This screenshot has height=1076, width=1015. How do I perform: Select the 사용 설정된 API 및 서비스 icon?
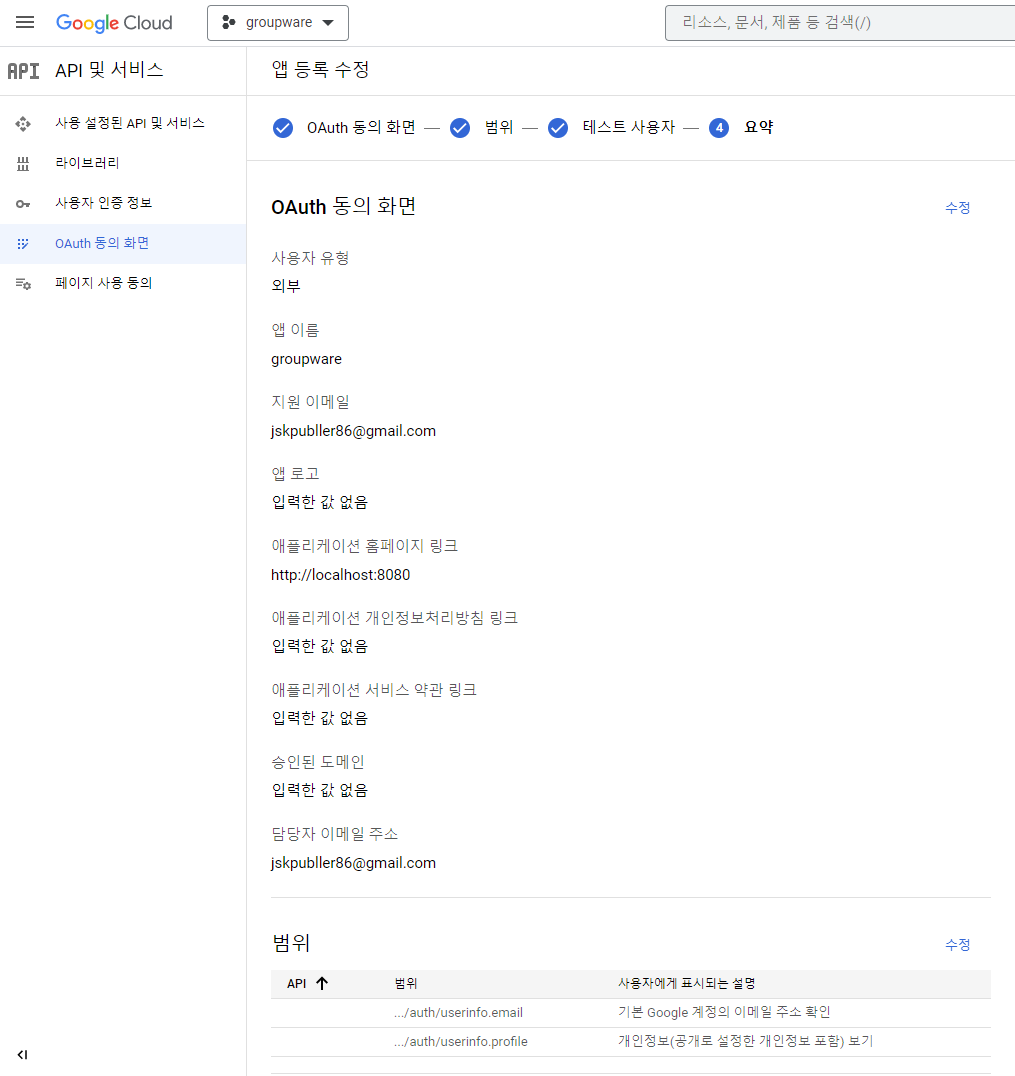pos(22,122)
